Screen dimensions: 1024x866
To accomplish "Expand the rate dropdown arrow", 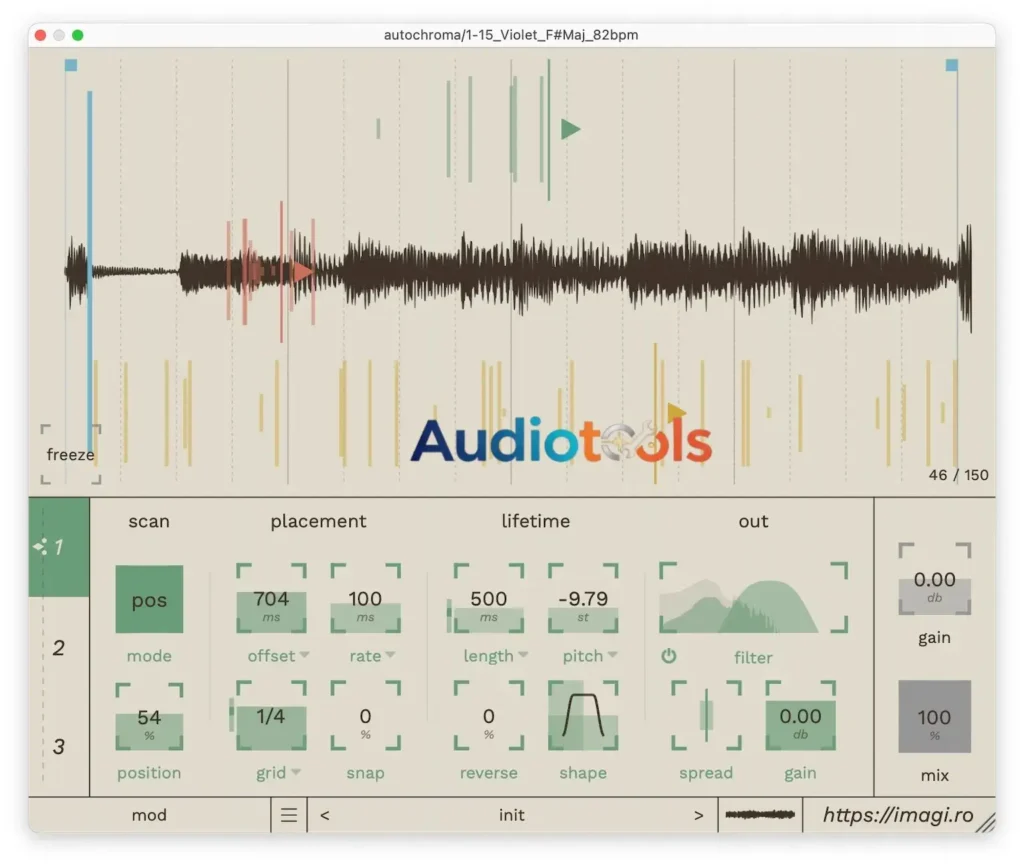I will click(391, 654).
